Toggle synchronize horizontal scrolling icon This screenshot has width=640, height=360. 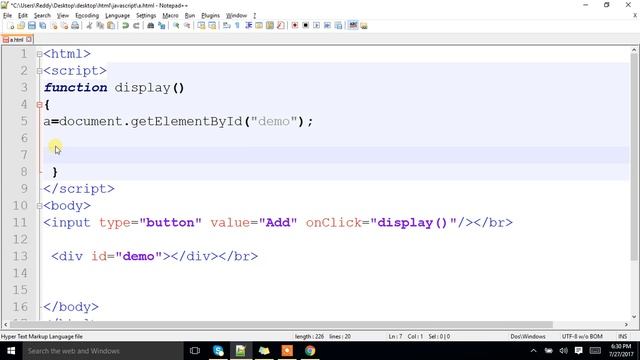point(212,26)
